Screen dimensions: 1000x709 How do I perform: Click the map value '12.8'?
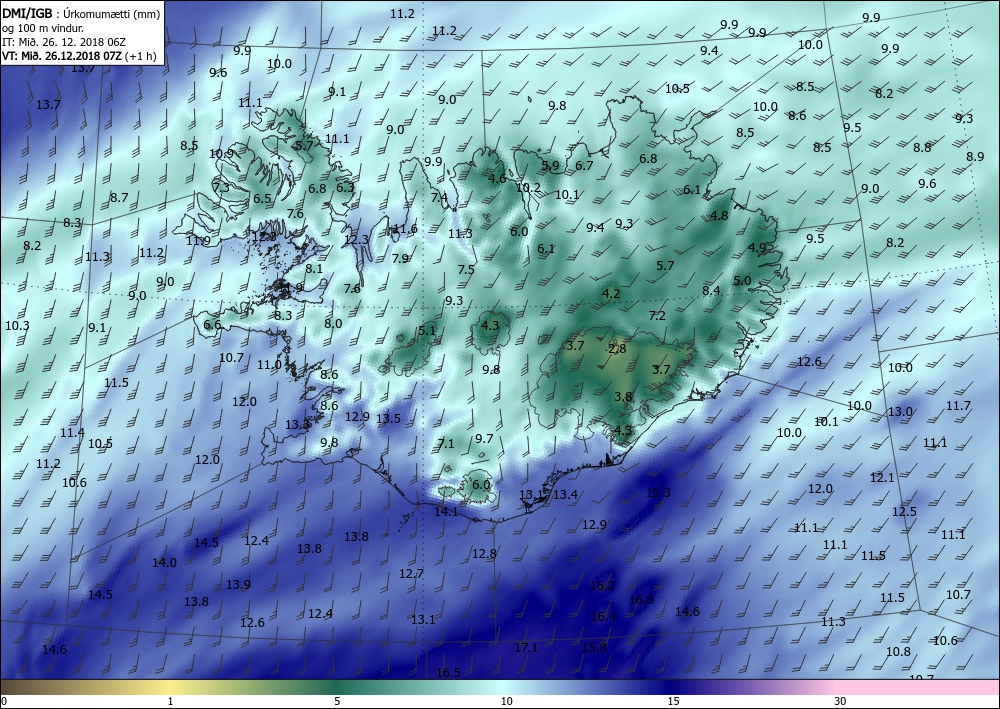point(484,553)
